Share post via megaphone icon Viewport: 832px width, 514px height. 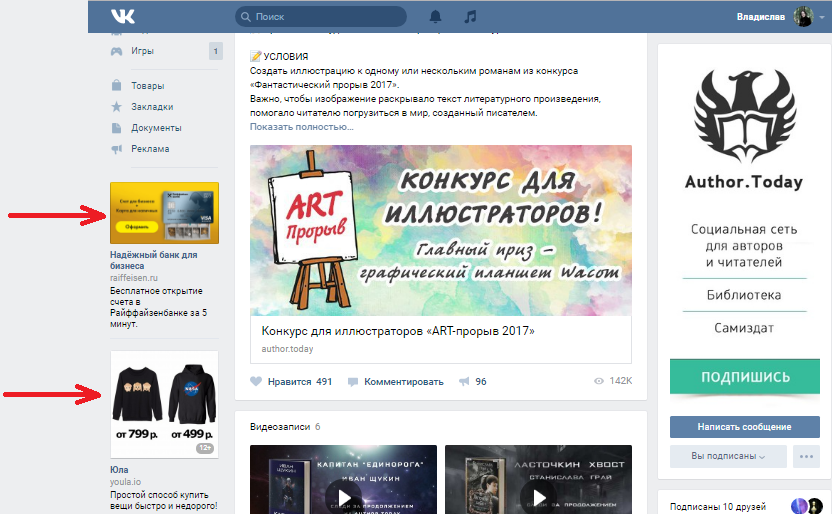pyautogui.click(x=464, y=381)
